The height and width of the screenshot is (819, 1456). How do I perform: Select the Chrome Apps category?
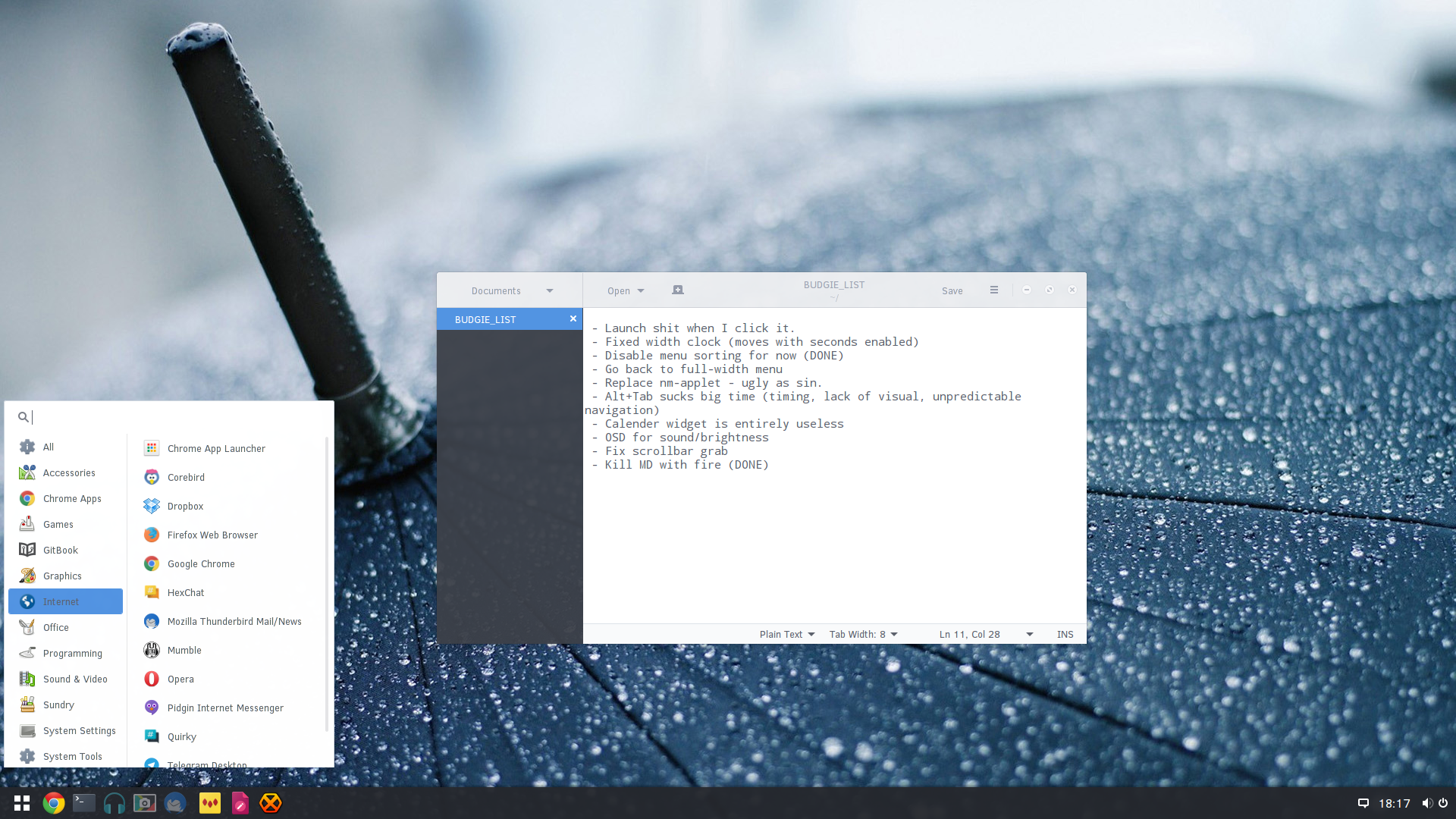pos(65,498)
